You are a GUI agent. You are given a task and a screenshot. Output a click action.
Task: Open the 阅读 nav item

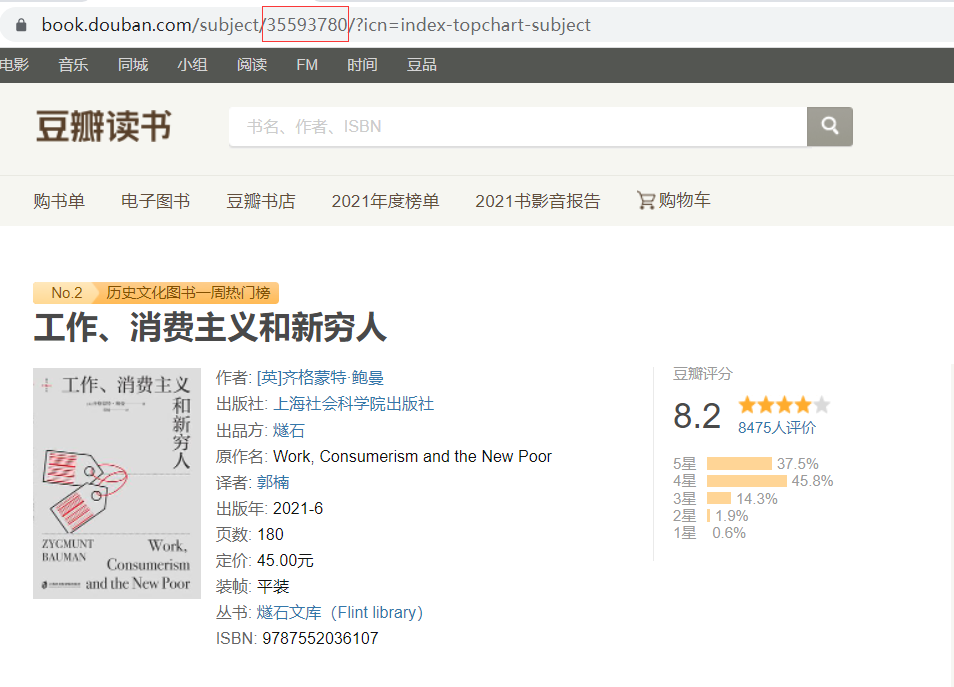pyautogui.click(x=252, y=65)
